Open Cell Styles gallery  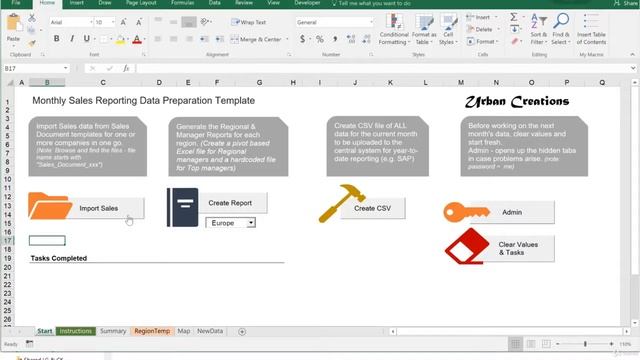click(x=448, y=29)
